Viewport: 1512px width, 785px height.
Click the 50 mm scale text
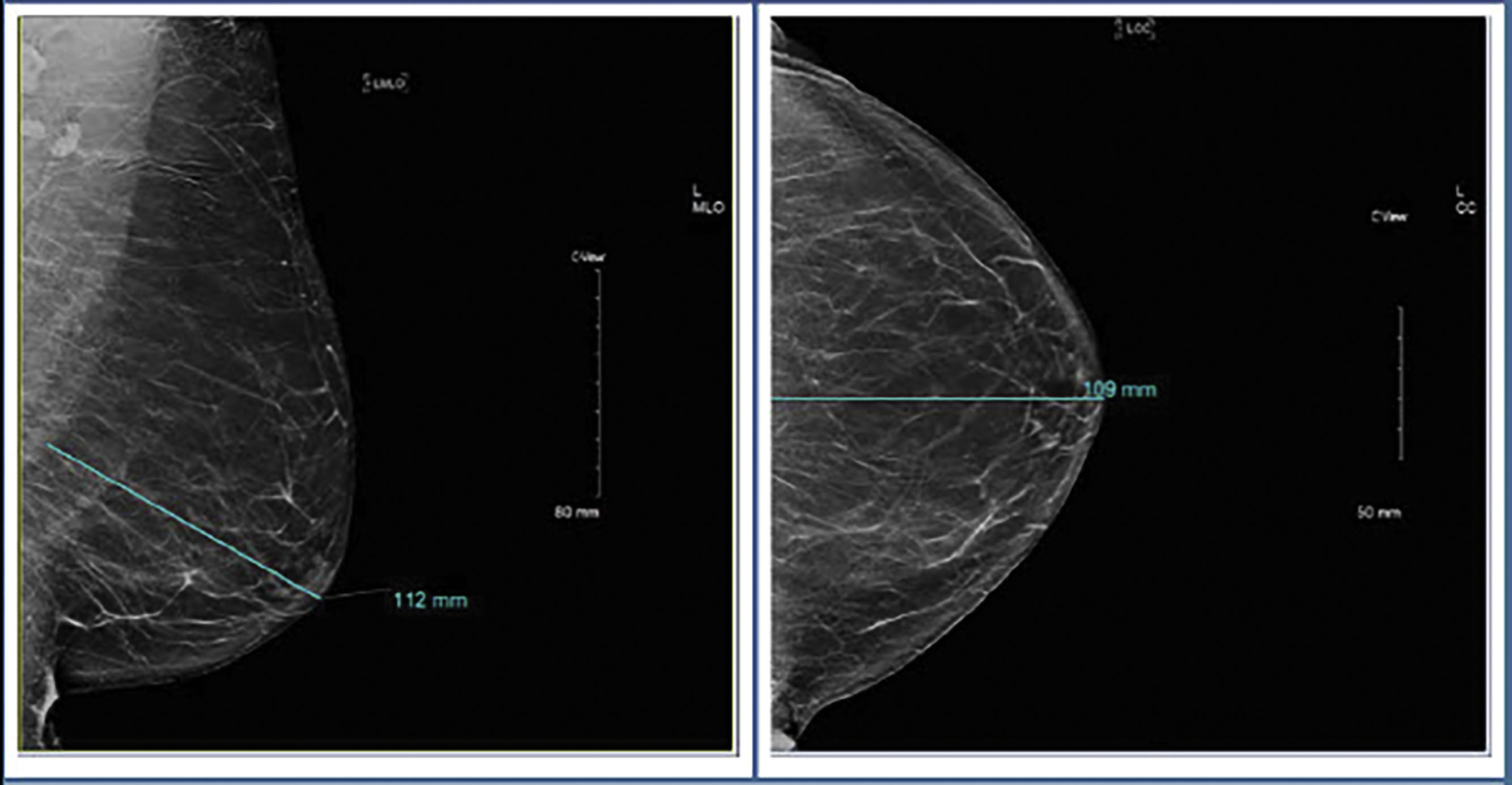coord(1379,513)
